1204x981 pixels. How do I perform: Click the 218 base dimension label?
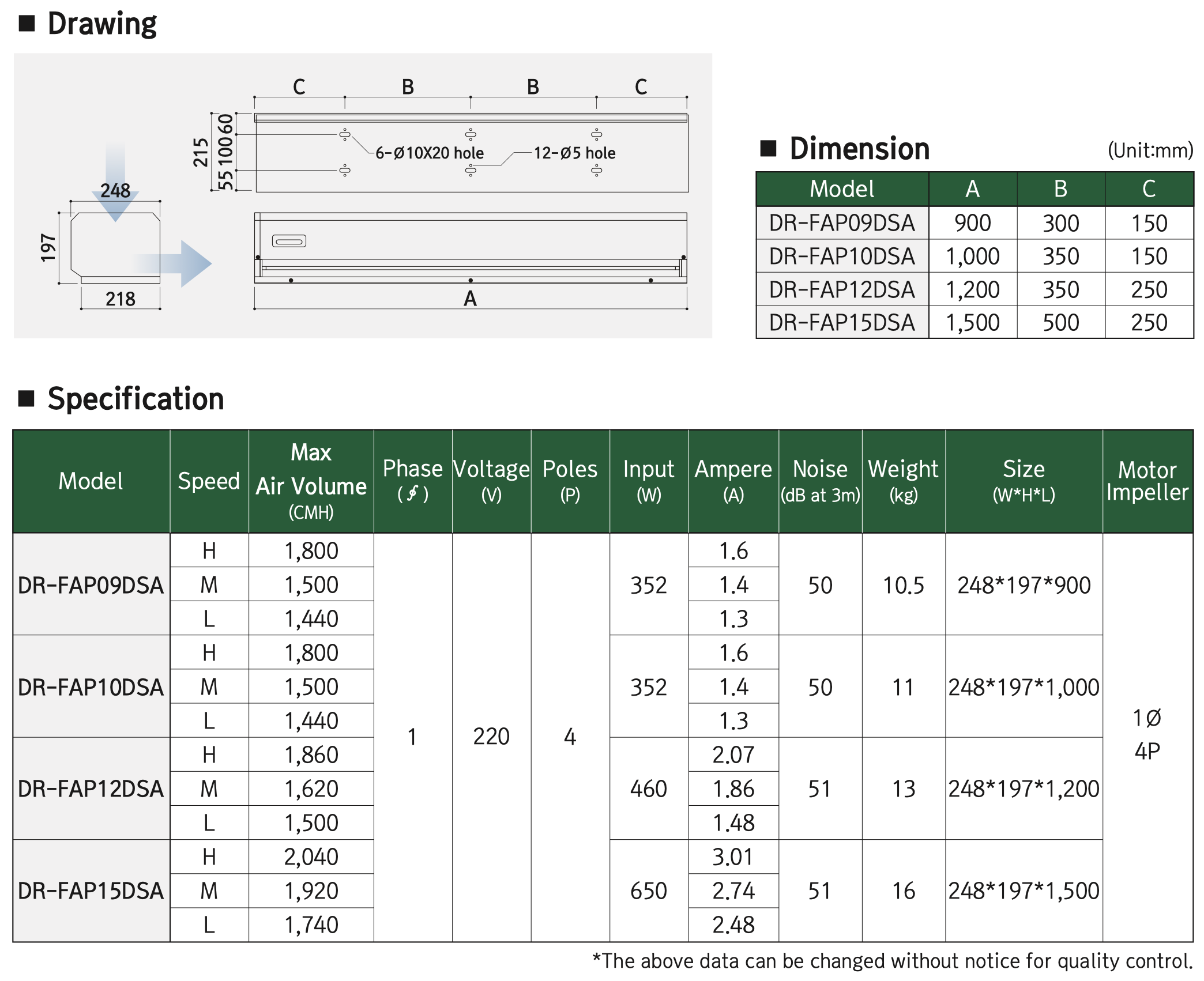120,299
